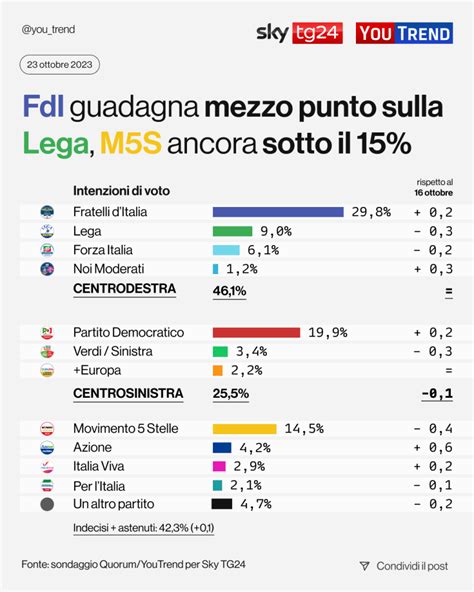Click the Forza Italia party logo
The width and height of the screenshot is (474, 592).
[x=47, y=250]
